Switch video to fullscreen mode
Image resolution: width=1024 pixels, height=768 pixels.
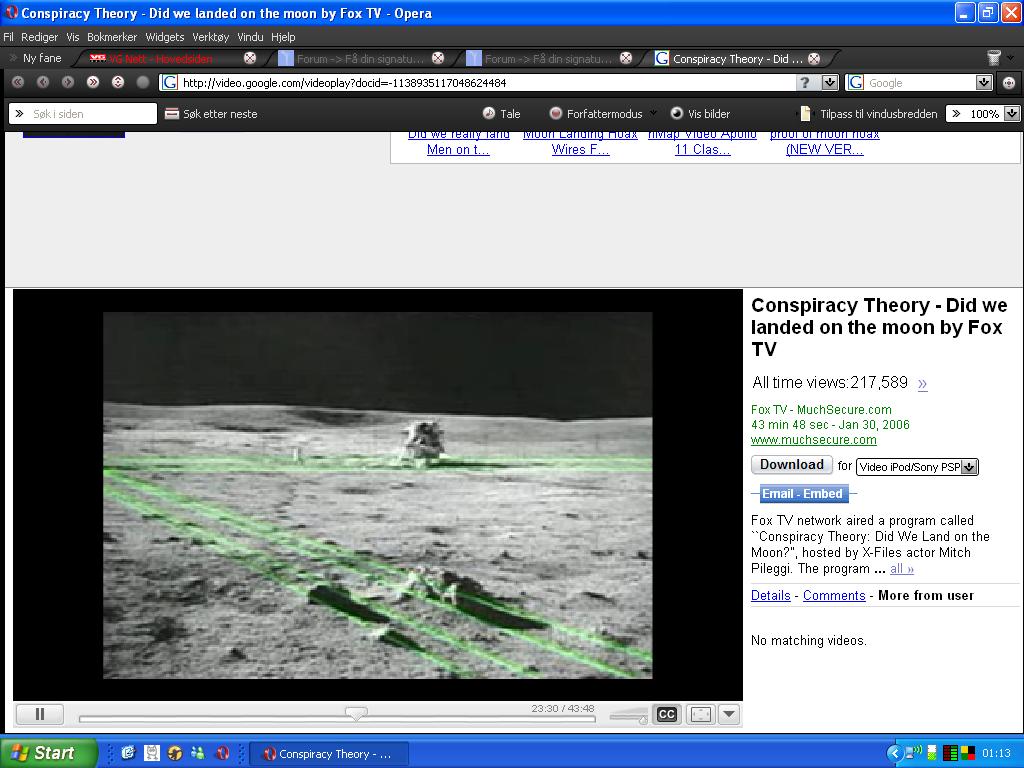pyautogui.click(x=701, y=714)
